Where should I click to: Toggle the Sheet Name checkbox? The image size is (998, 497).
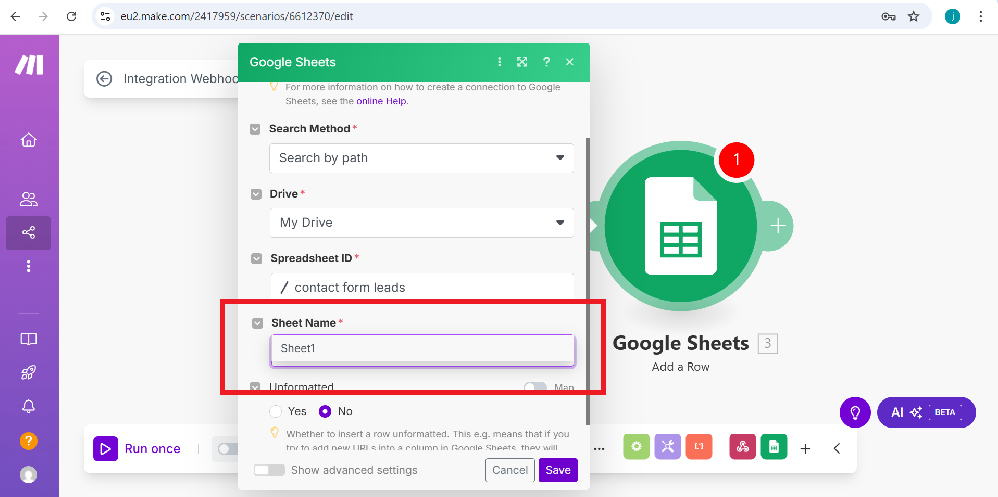coord(257,323)
